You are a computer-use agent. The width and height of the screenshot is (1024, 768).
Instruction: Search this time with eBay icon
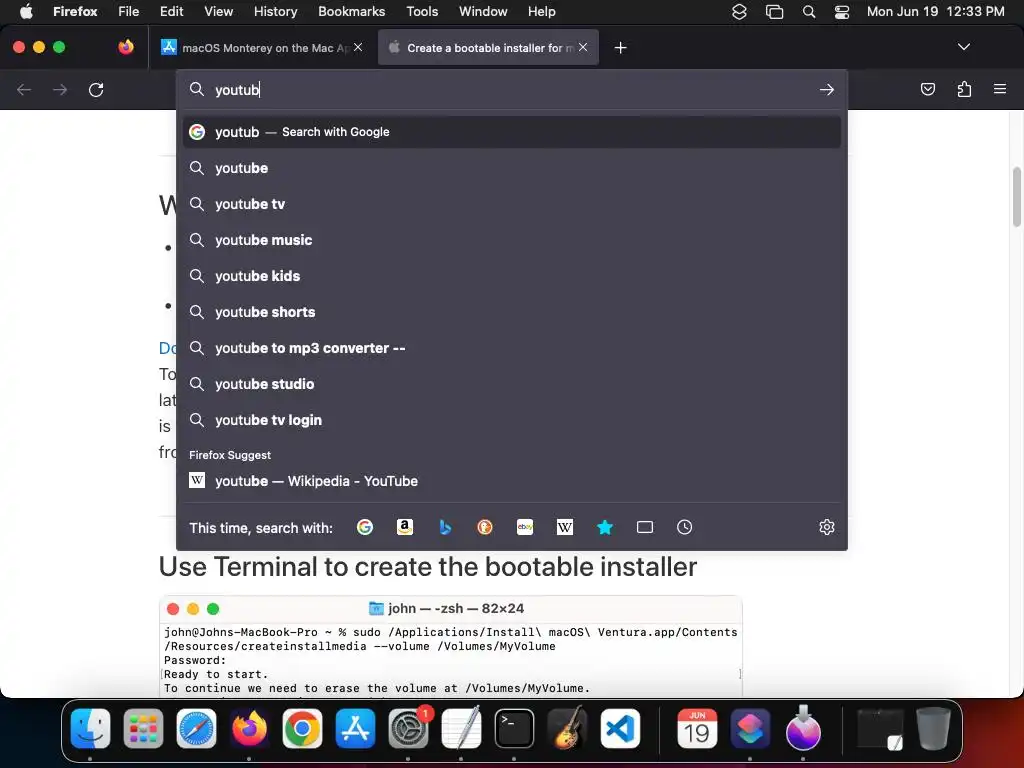pos(525,527)
